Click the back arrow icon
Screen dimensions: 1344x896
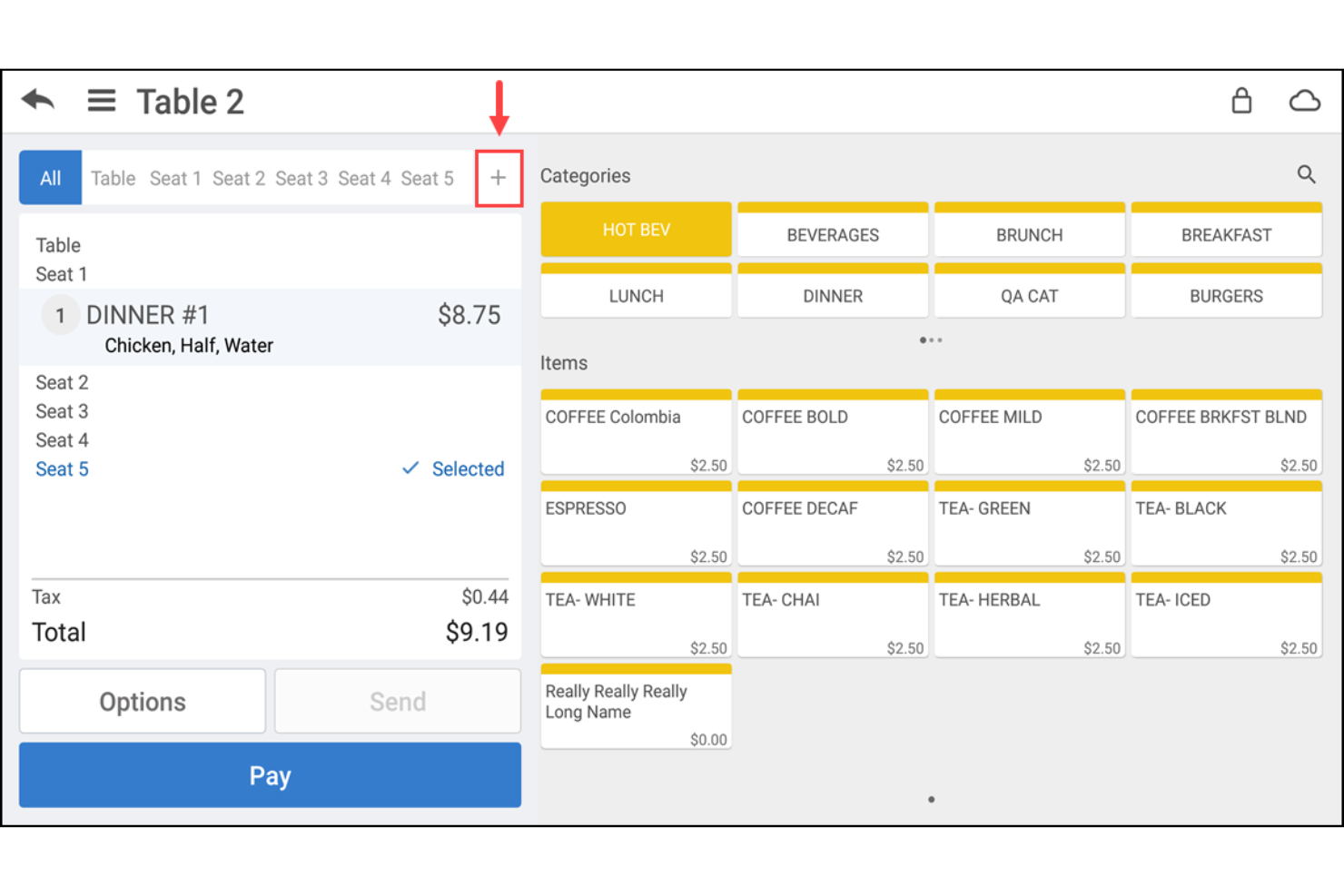pyautogui.click(x=36, y=100)
